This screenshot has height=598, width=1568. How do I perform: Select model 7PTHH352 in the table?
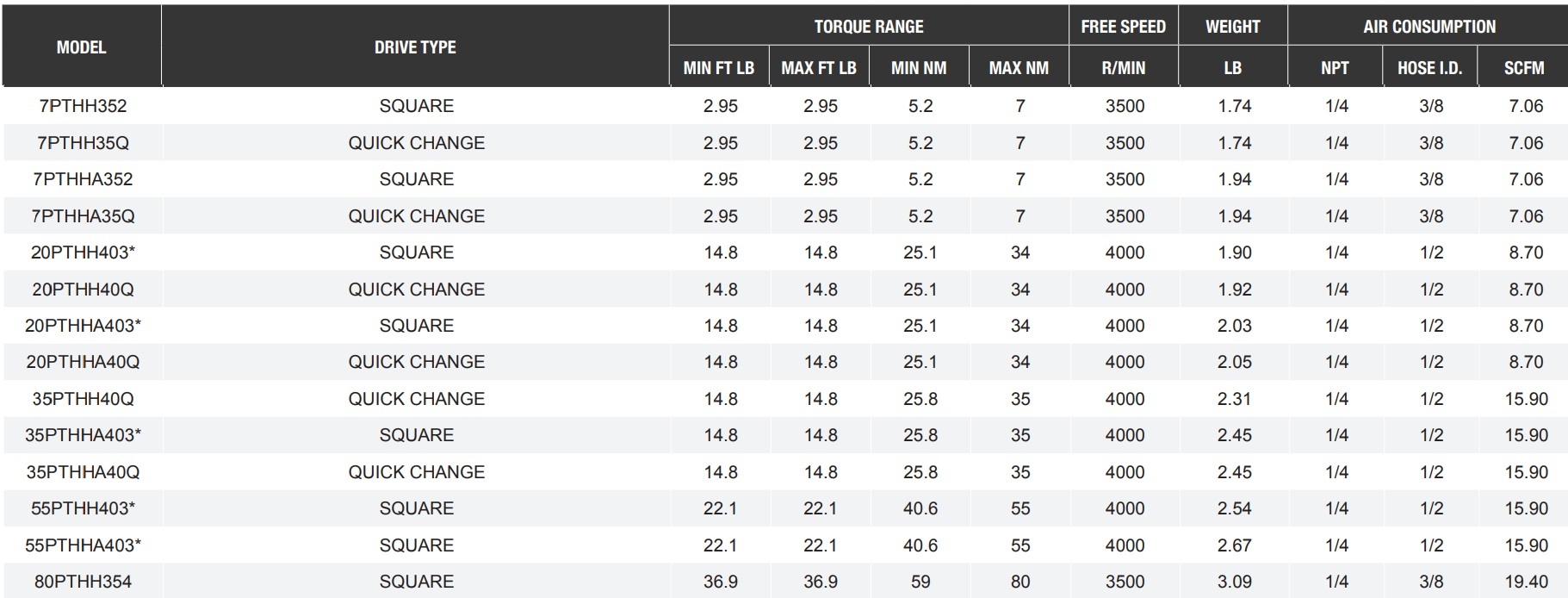pyautogui.click(x=83, y=106)
